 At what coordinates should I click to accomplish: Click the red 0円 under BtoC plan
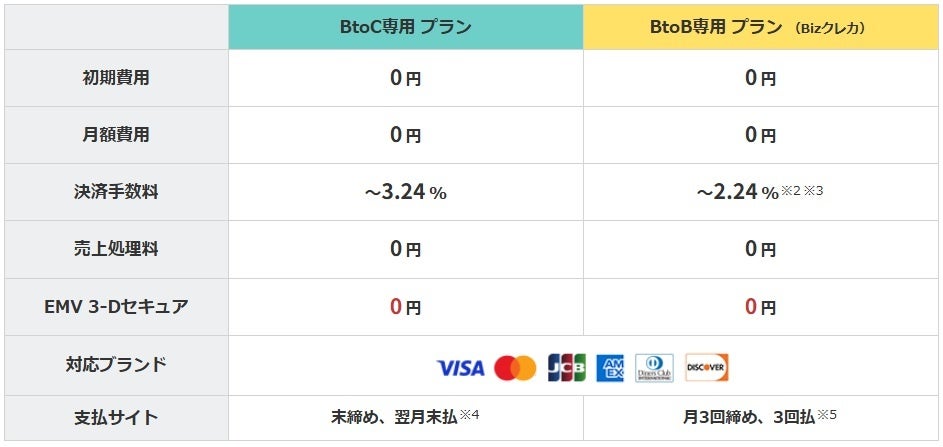(405, 307)
